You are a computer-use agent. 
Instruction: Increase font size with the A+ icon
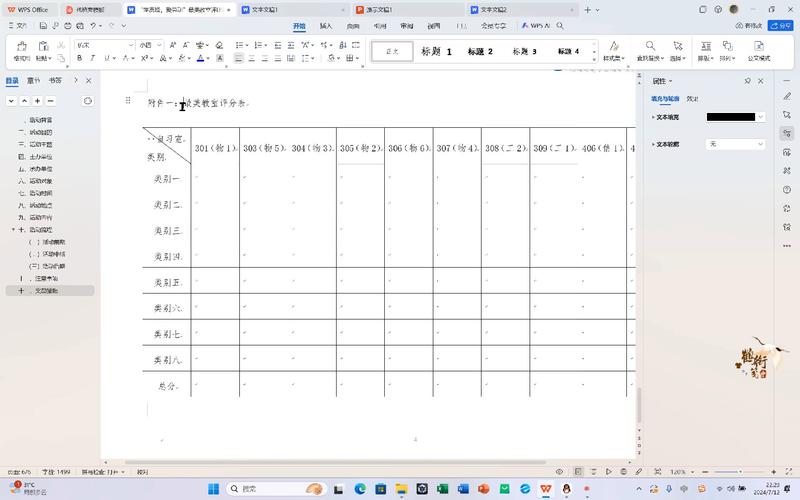point(173,45)
